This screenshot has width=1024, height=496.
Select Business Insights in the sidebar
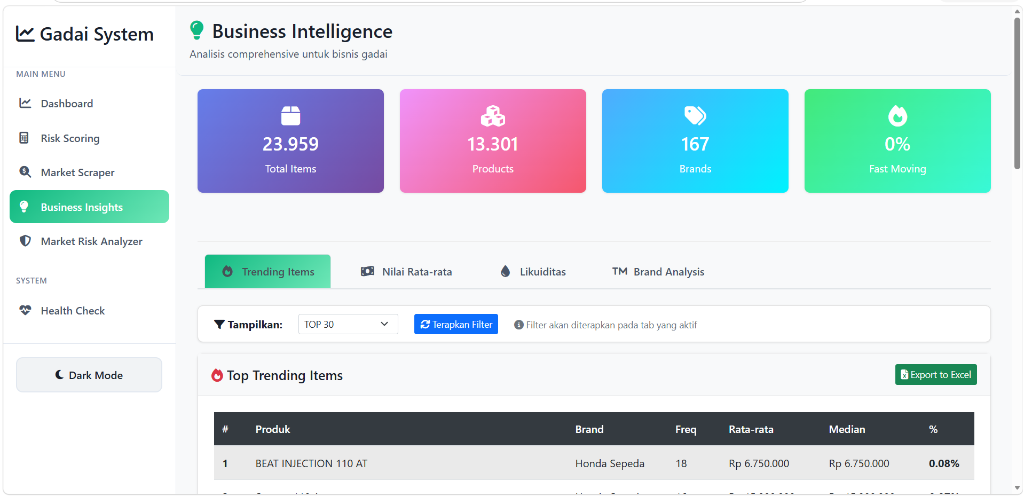tap(89, 207)
